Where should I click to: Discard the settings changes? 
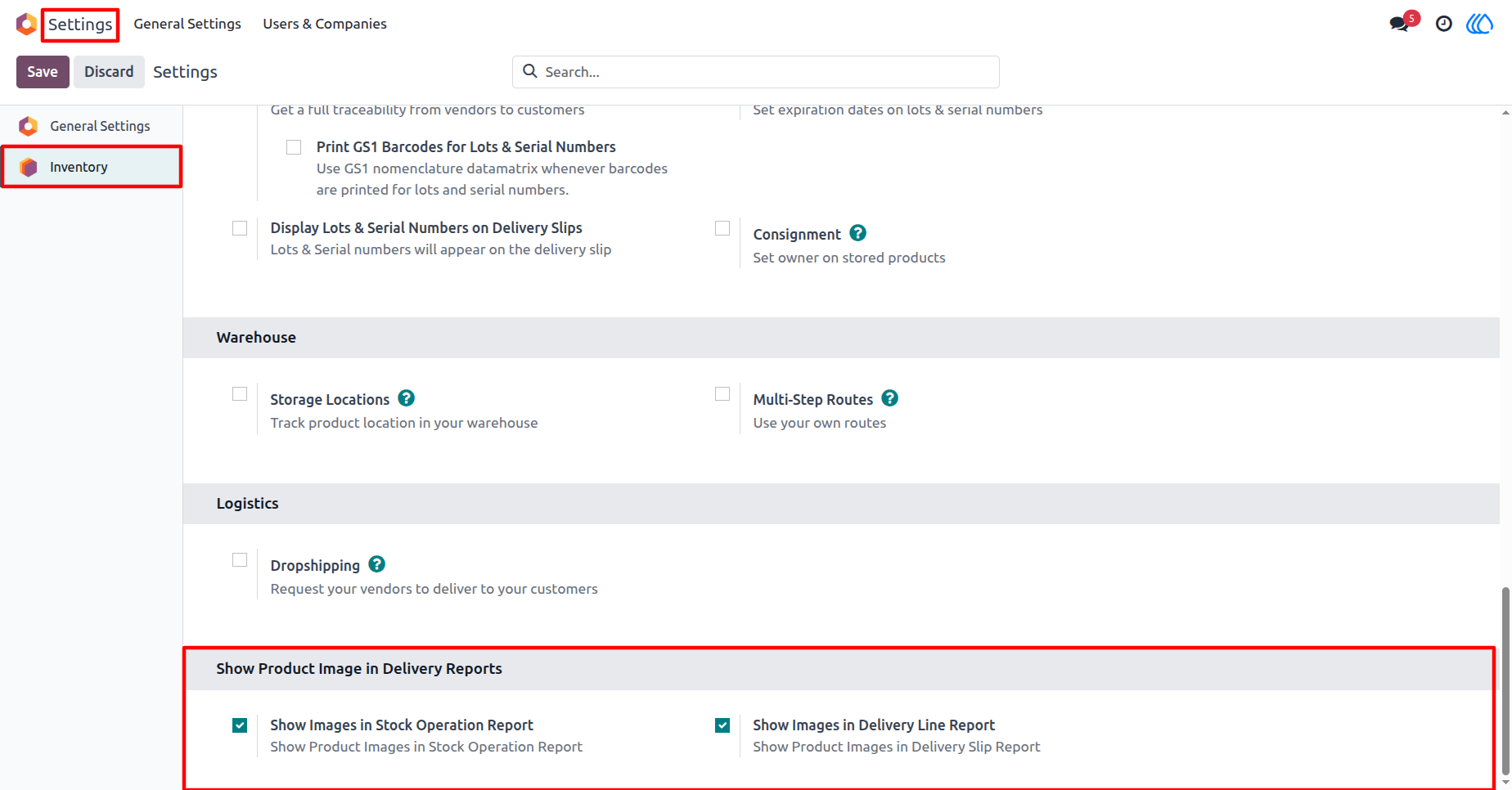[x=109, y=72]
